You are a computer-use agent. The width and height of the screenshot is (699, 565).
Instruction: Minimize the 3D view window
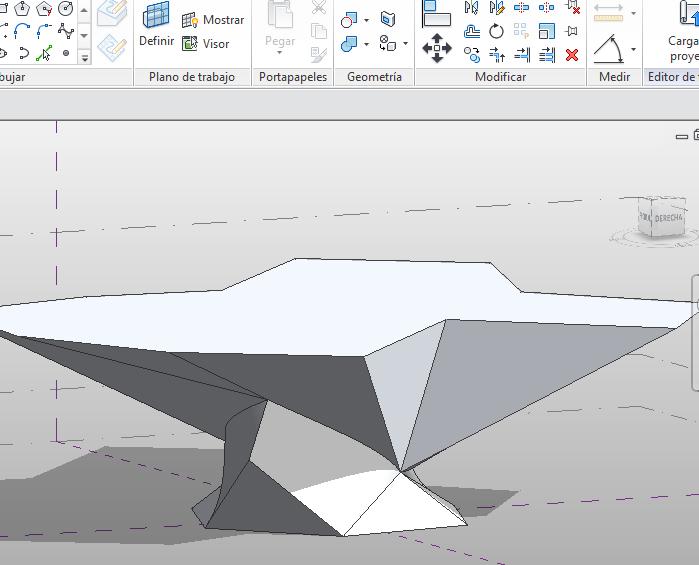682,136
